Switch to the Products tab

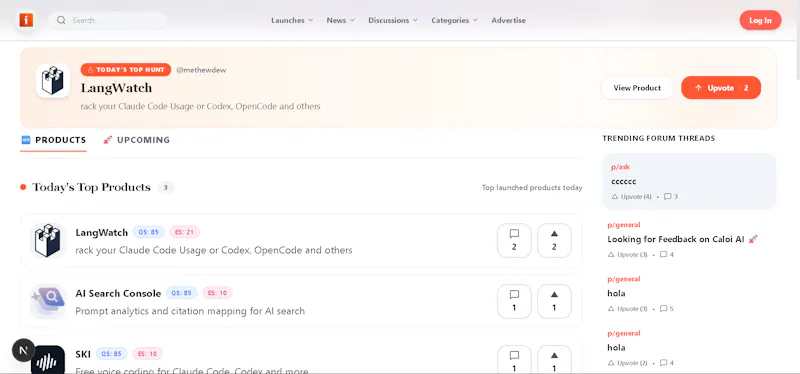point(54,140)
